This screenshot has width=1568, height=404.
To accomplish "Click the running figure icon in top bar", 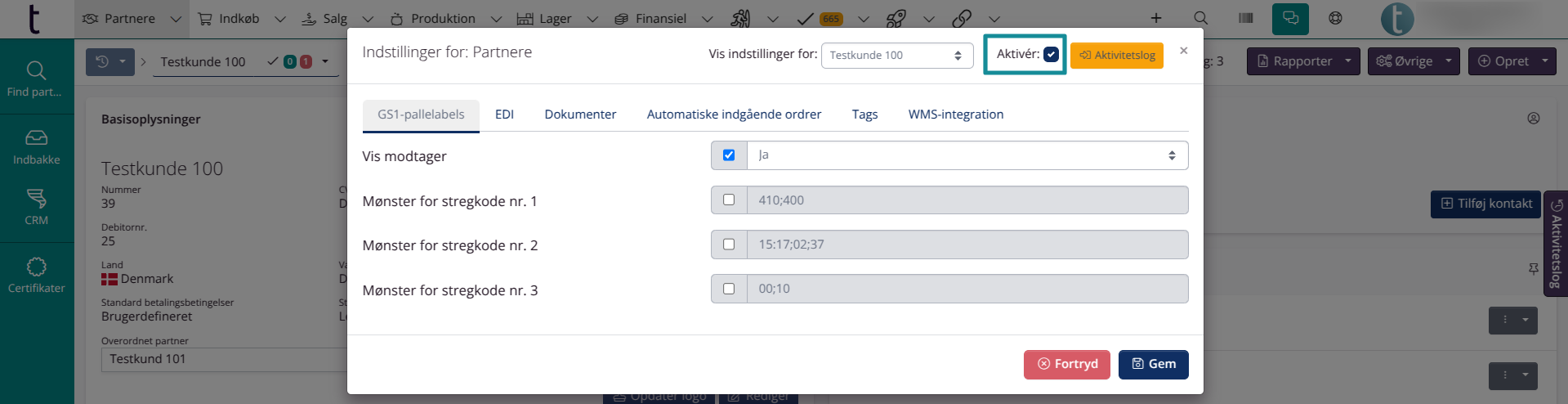I will tap(740, 18).
